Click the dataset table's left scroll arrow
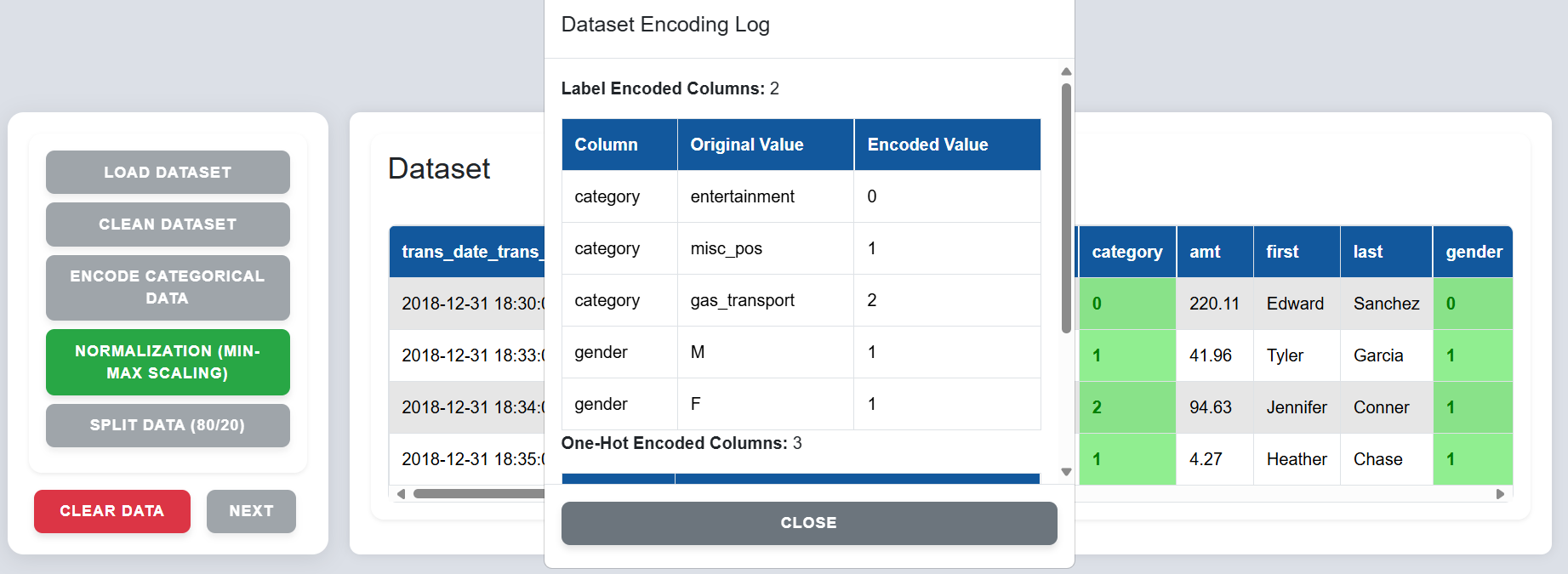The height and width of the screenshot is (574, 1568). click(x=401, y=494)
